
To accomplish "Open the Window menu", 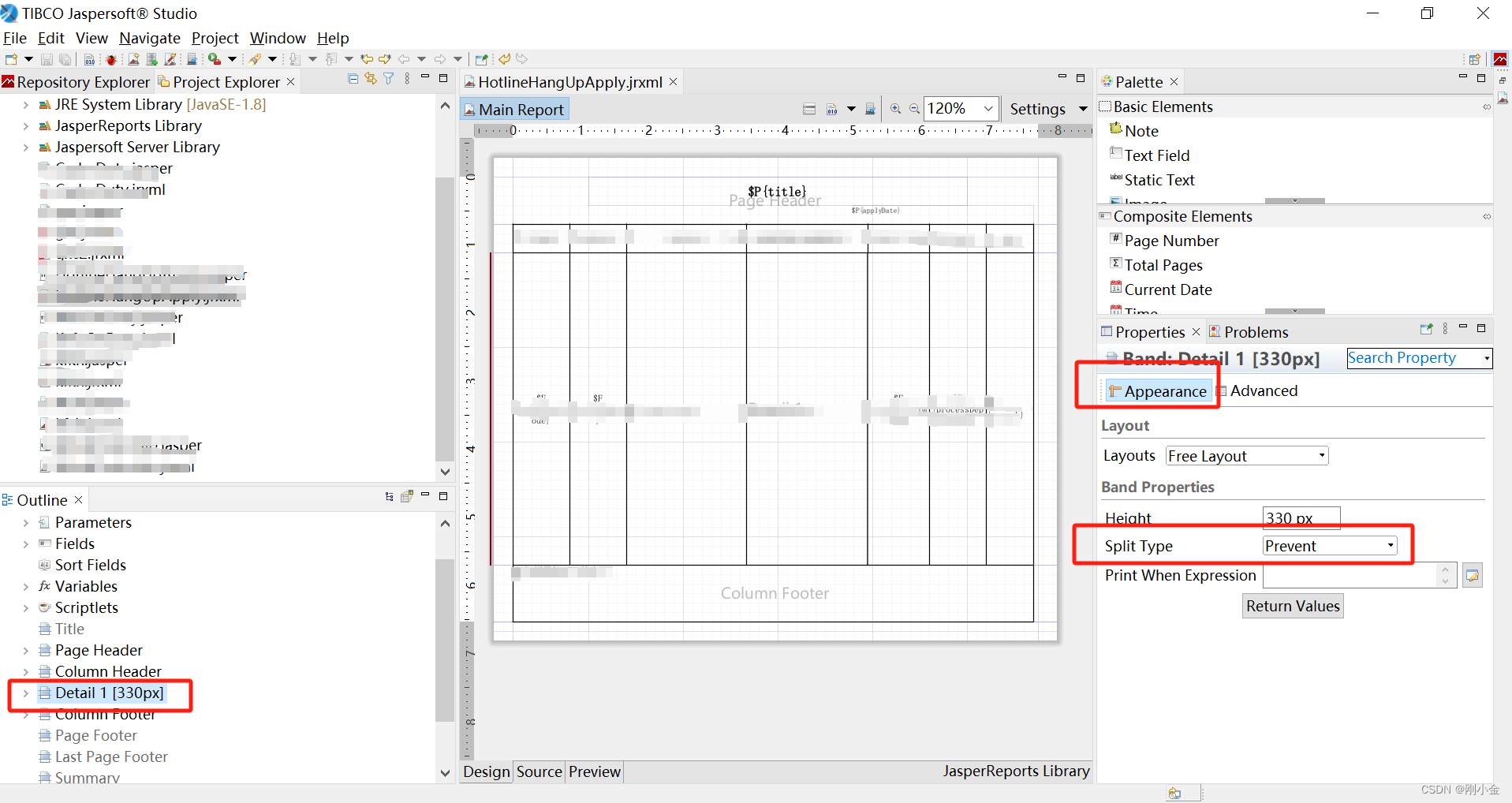I will 278,38.
